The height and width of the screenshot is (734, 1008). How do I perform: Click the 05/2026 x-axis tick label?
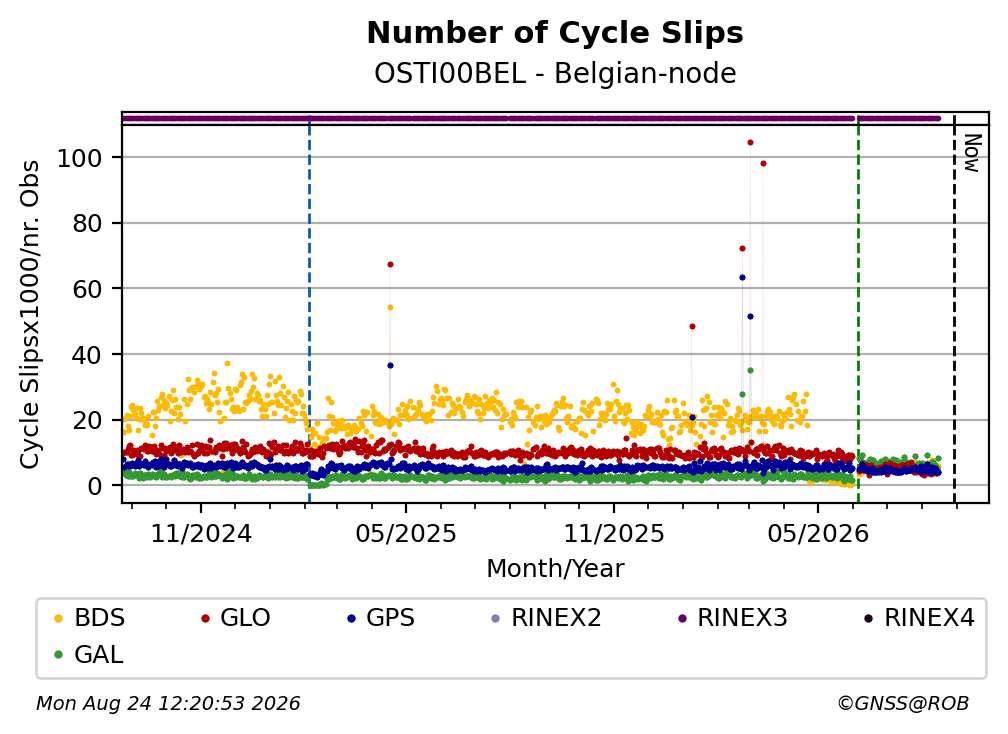click(x=818, y=534)
